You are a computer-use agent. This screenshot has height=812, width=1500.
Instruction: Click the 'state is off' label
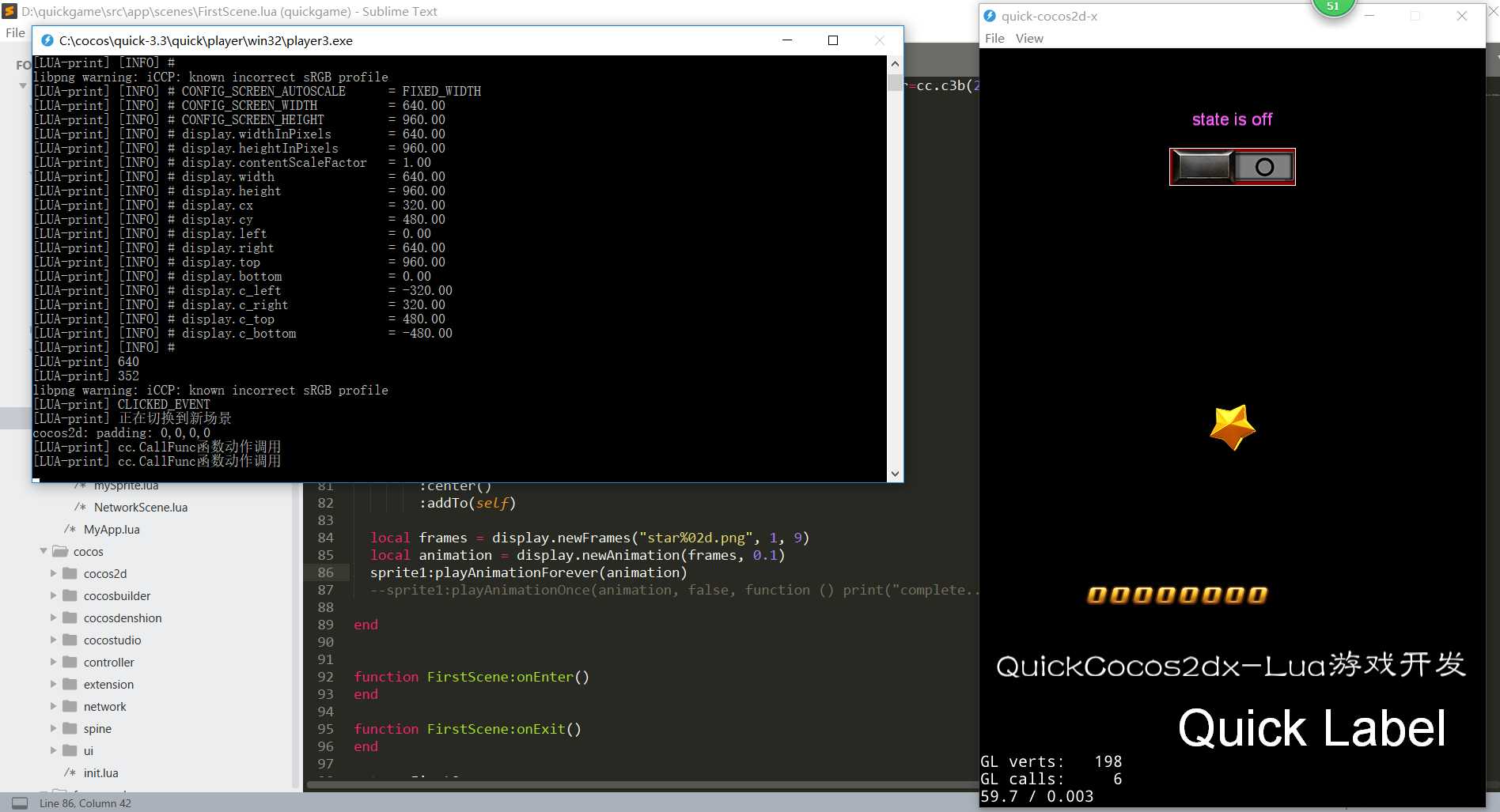point(1232,119)
